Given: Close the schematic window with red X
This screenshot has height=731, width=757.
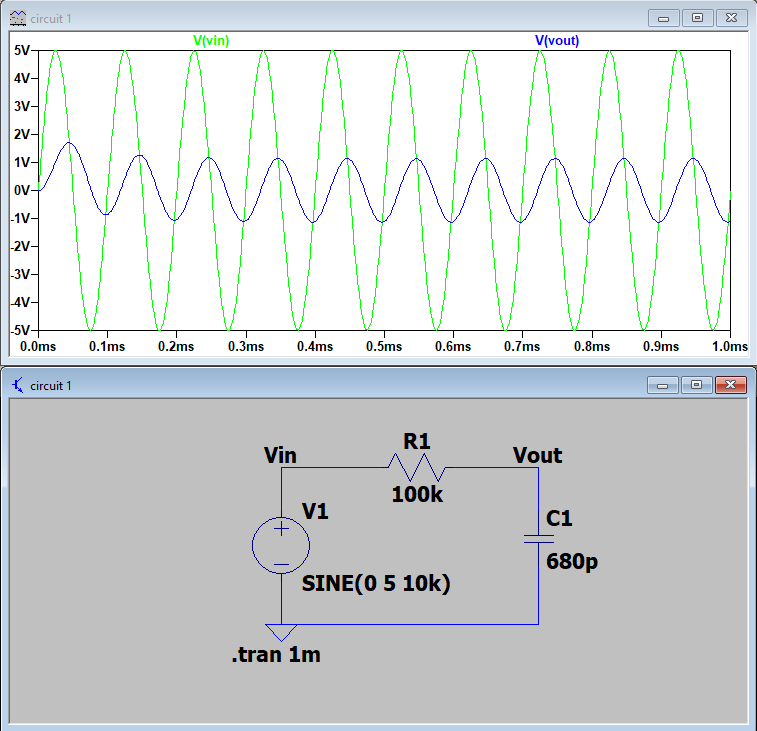Looking at the screenshot, I should point(730,385).
